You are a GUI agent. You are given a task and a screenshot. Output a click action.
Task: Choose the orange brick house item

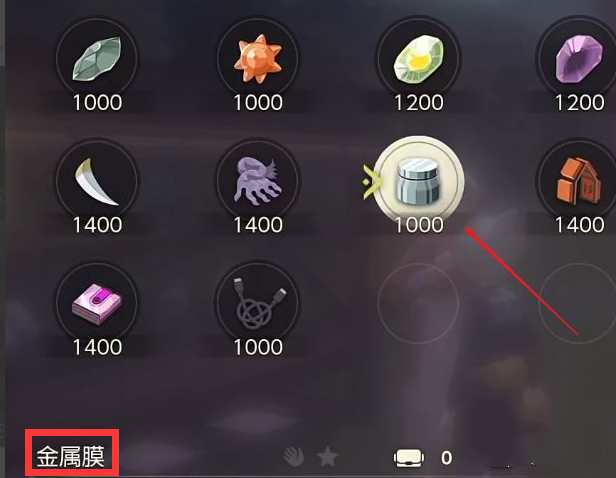point(578,181)
